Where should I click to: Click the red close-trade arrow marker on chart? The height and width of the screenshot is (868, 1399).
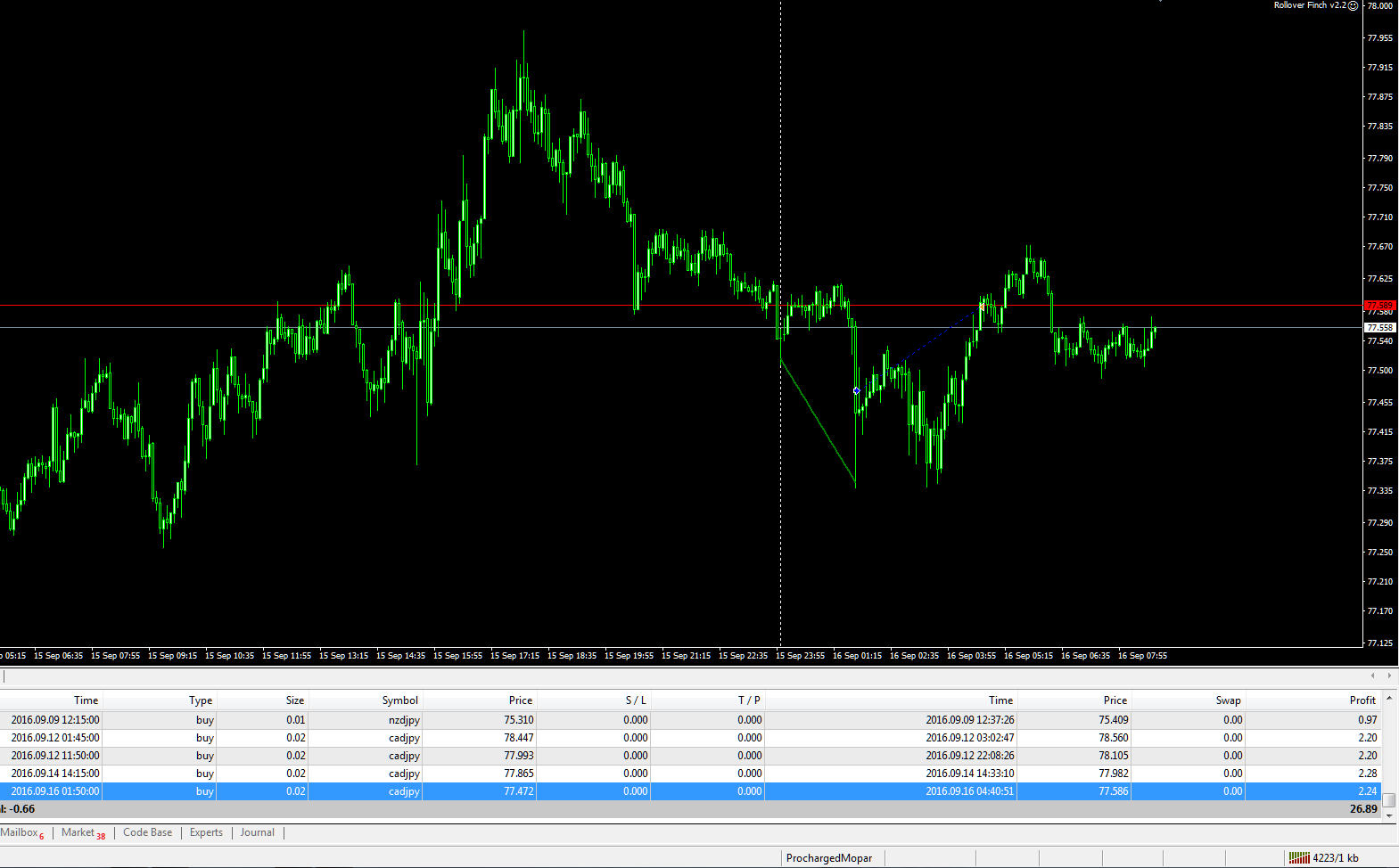[x=982, y=307]
